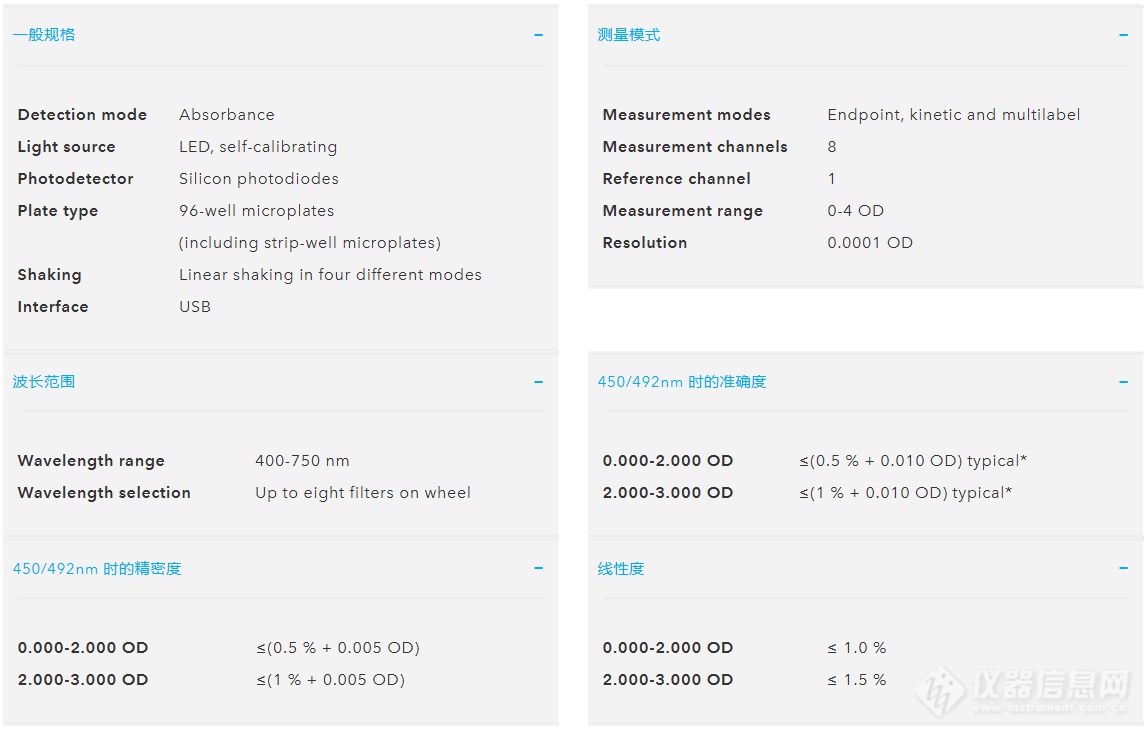
Task: Click the 测量模式 section heading
Action: pyautogui.click(x=629, y=35)
